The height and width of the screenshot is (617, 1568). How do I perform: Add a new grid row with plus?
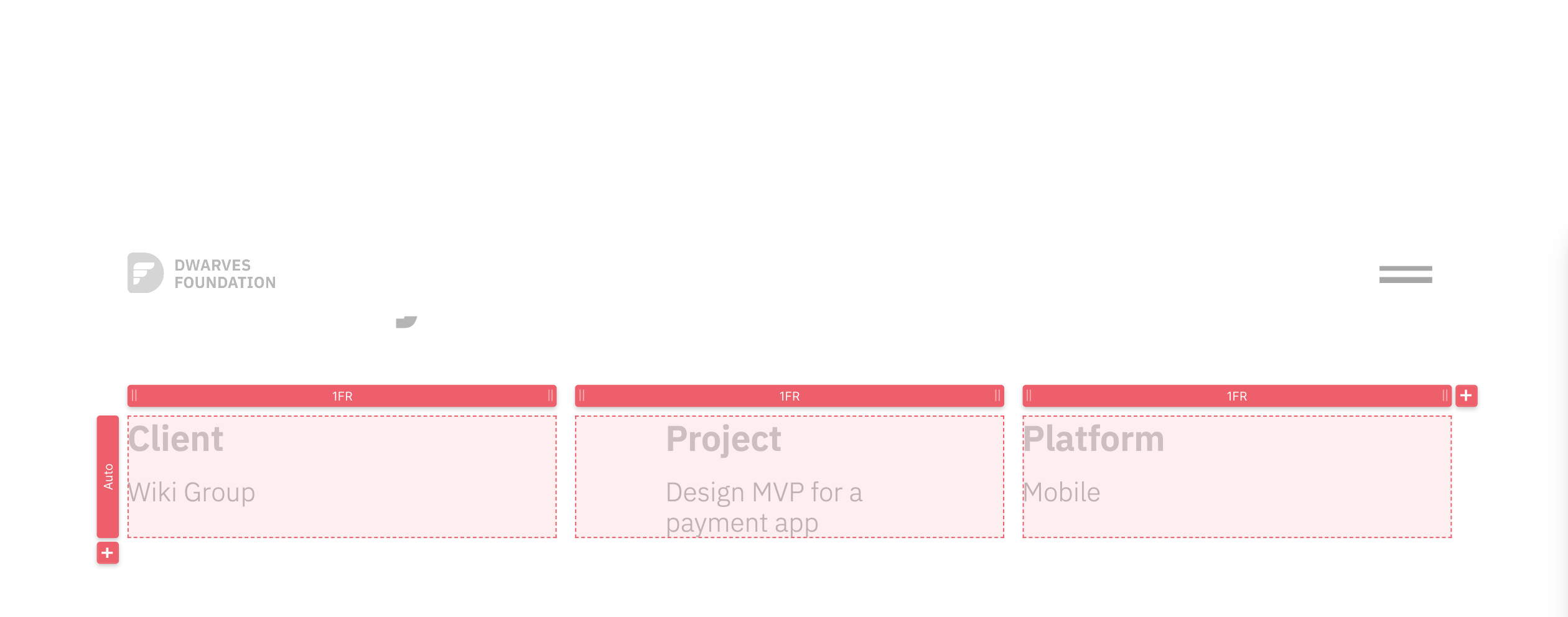(108, 553)
